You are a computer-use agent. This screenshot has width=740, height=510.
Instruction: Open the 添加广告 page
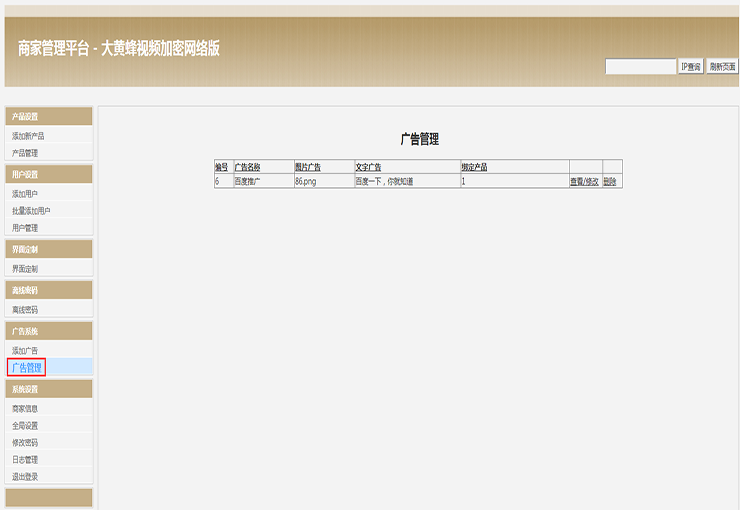[25, 351]
